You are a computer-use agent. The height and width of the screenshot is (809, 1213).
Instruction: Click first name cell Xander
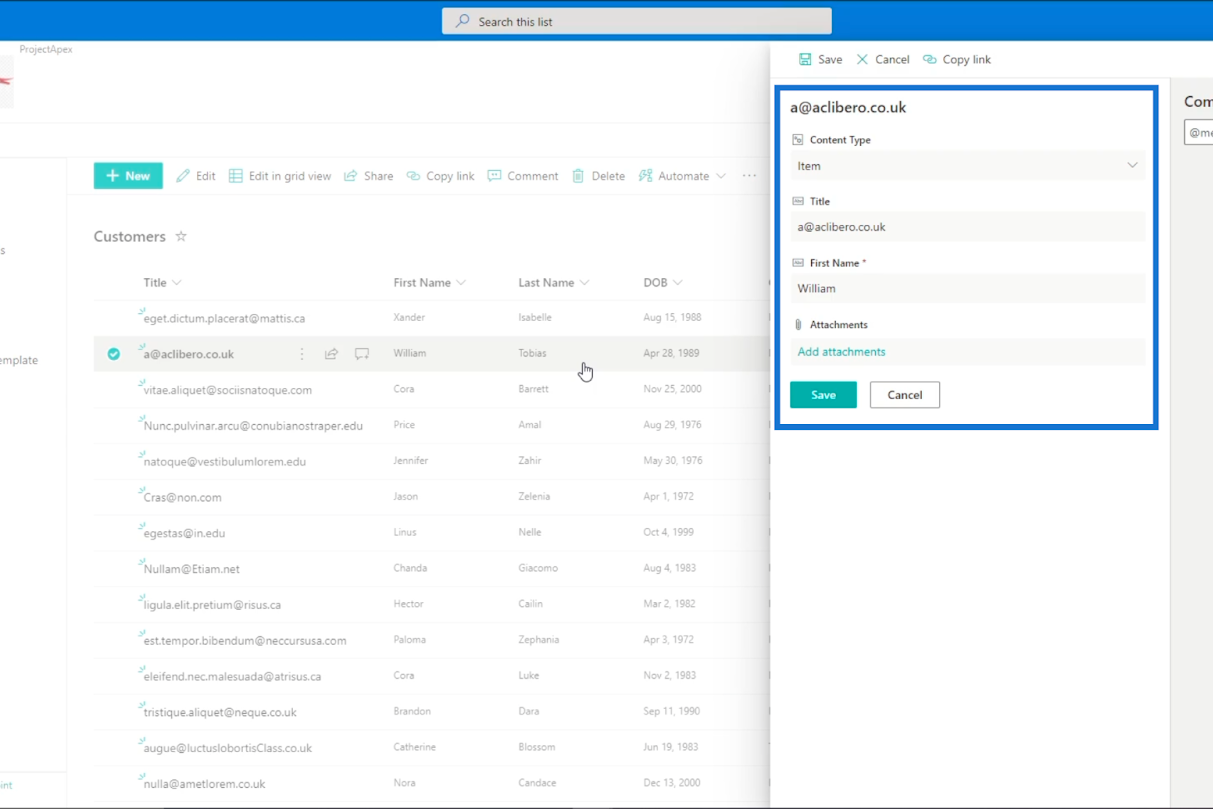(409, 318)
